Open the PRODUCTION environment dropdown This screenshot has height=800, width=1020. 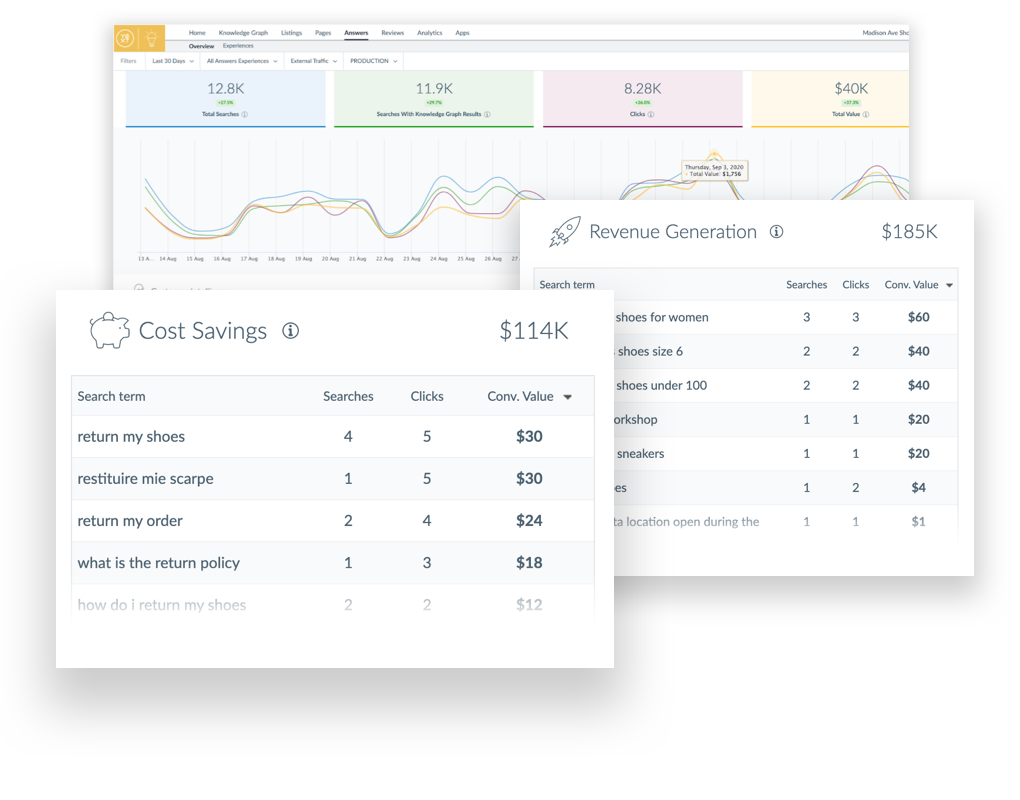pyautogui.click(x=373, y=61)
